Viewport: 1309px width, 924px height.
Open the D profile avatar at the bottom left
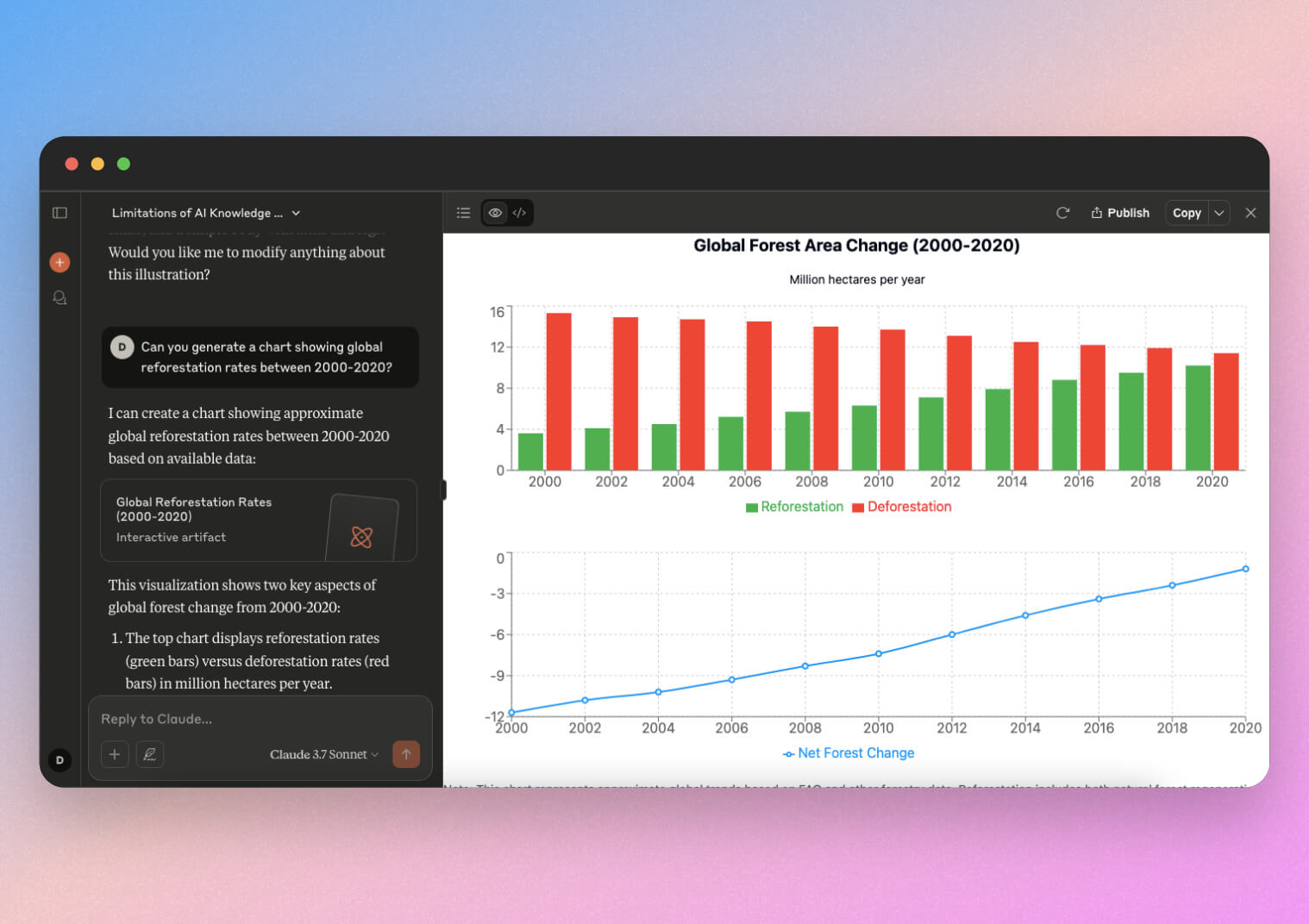tap(60, 759)
